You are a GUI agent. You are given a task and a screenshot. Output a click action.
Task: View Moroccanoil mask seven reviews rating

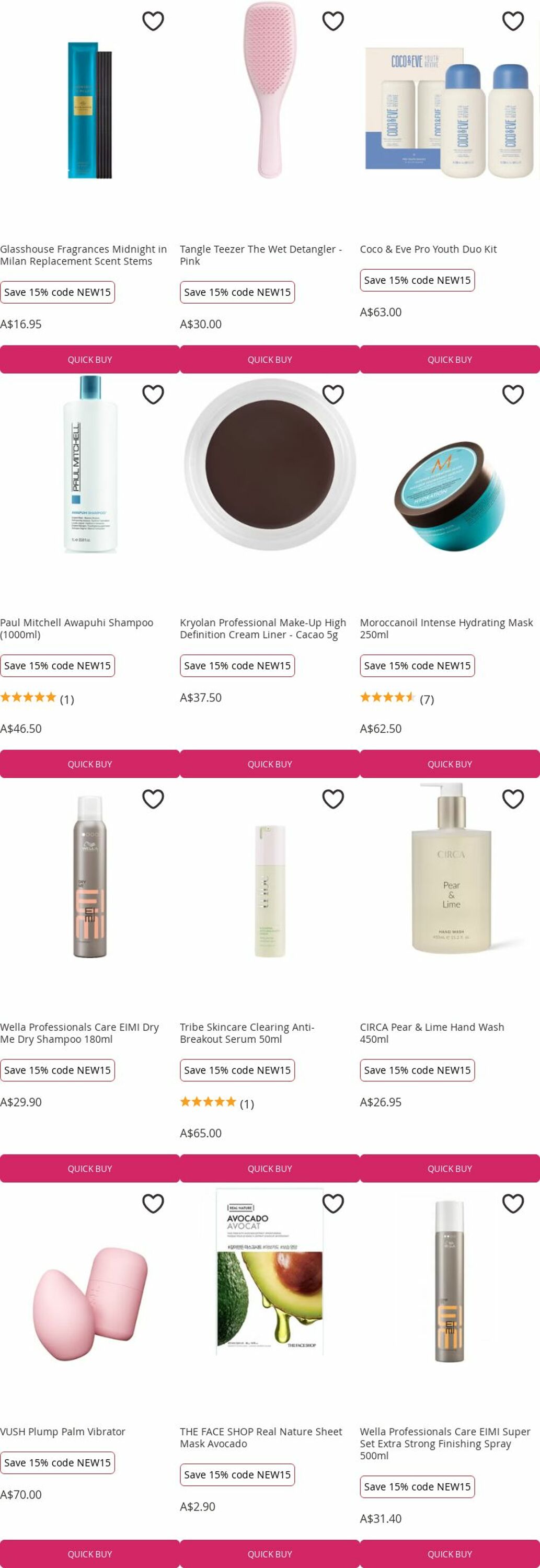(x=397, y=698)
